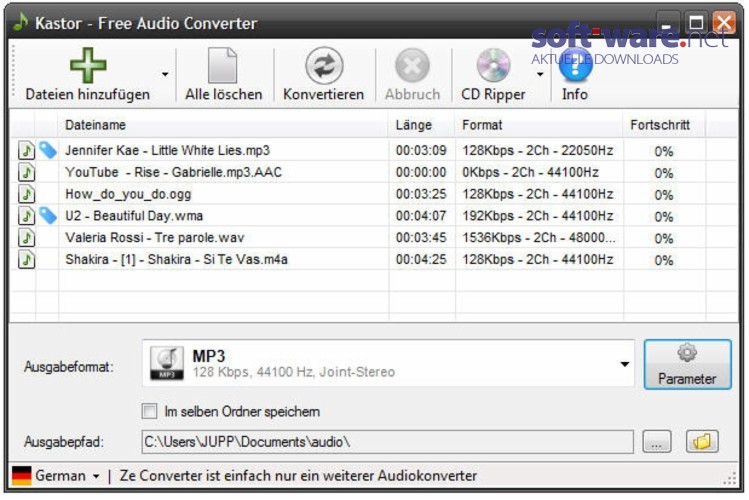This screenshot has height=500, width=749.
Task: Click the music note icon for YouTube Rise
Action: click(27, 172)
